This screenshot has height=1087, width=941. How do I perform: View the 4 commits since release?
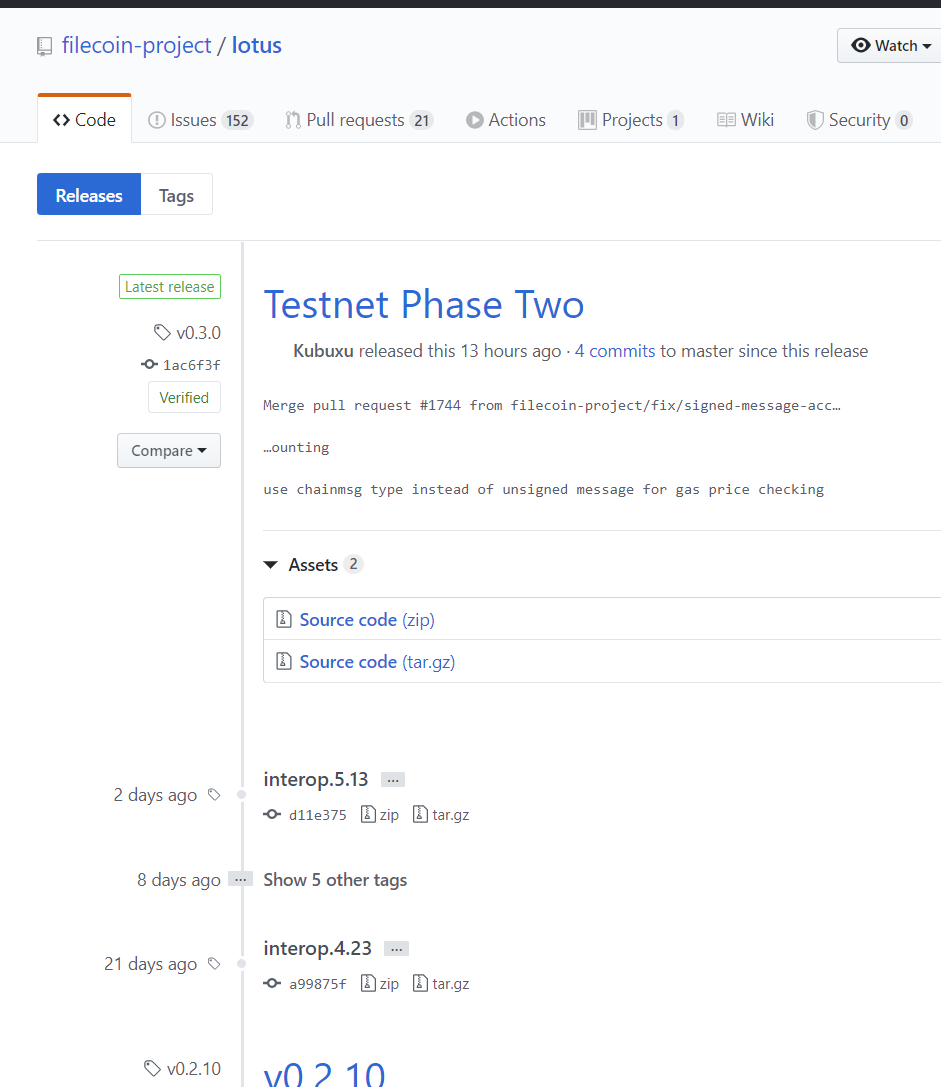click(615, 351)
